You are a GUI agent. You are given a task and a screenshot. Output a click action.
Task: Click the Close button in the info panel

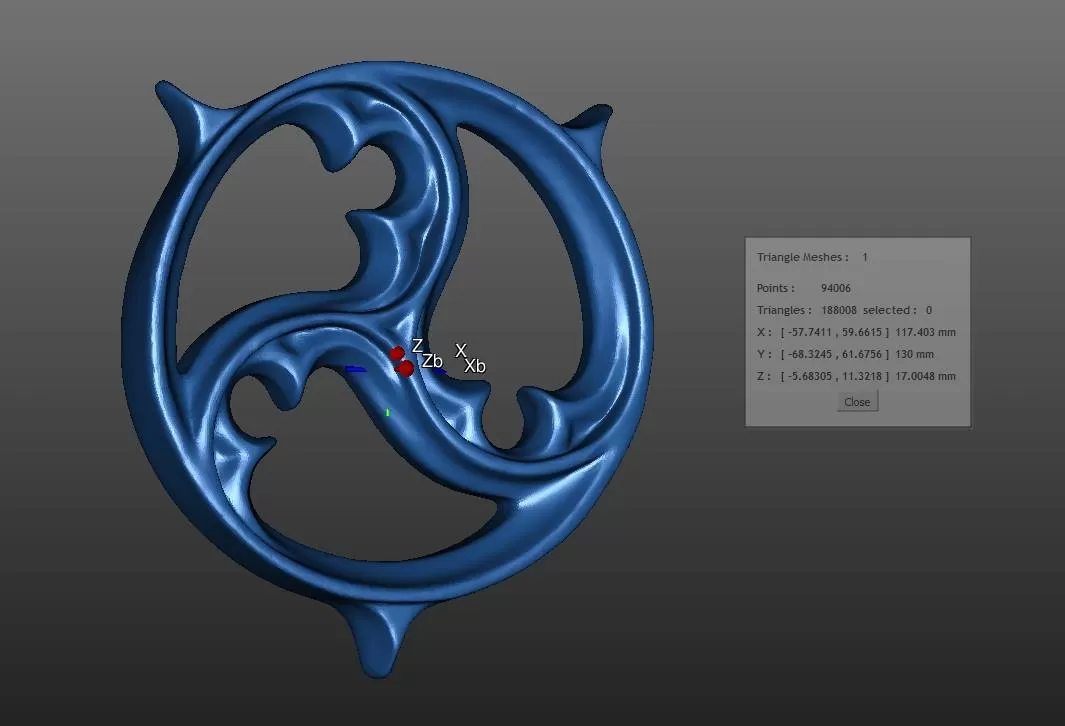click(857, 402)
